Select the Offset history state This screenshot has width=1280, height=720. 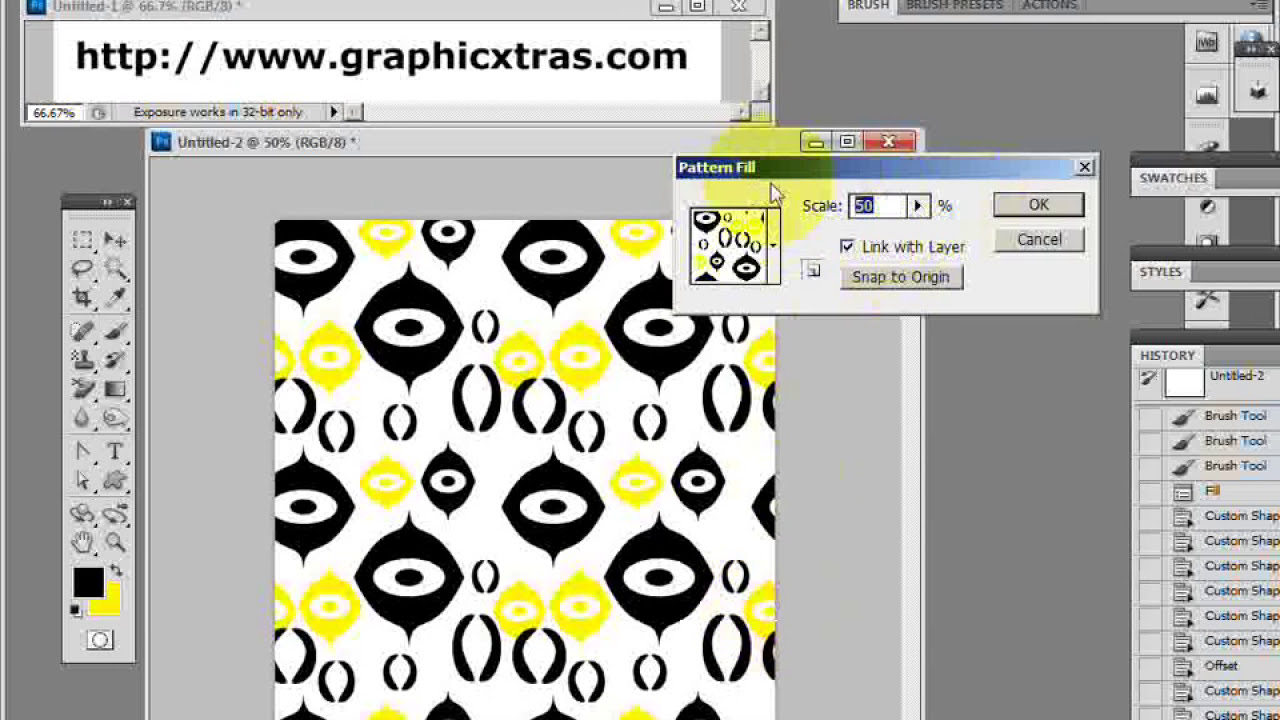pos(1222,666)
